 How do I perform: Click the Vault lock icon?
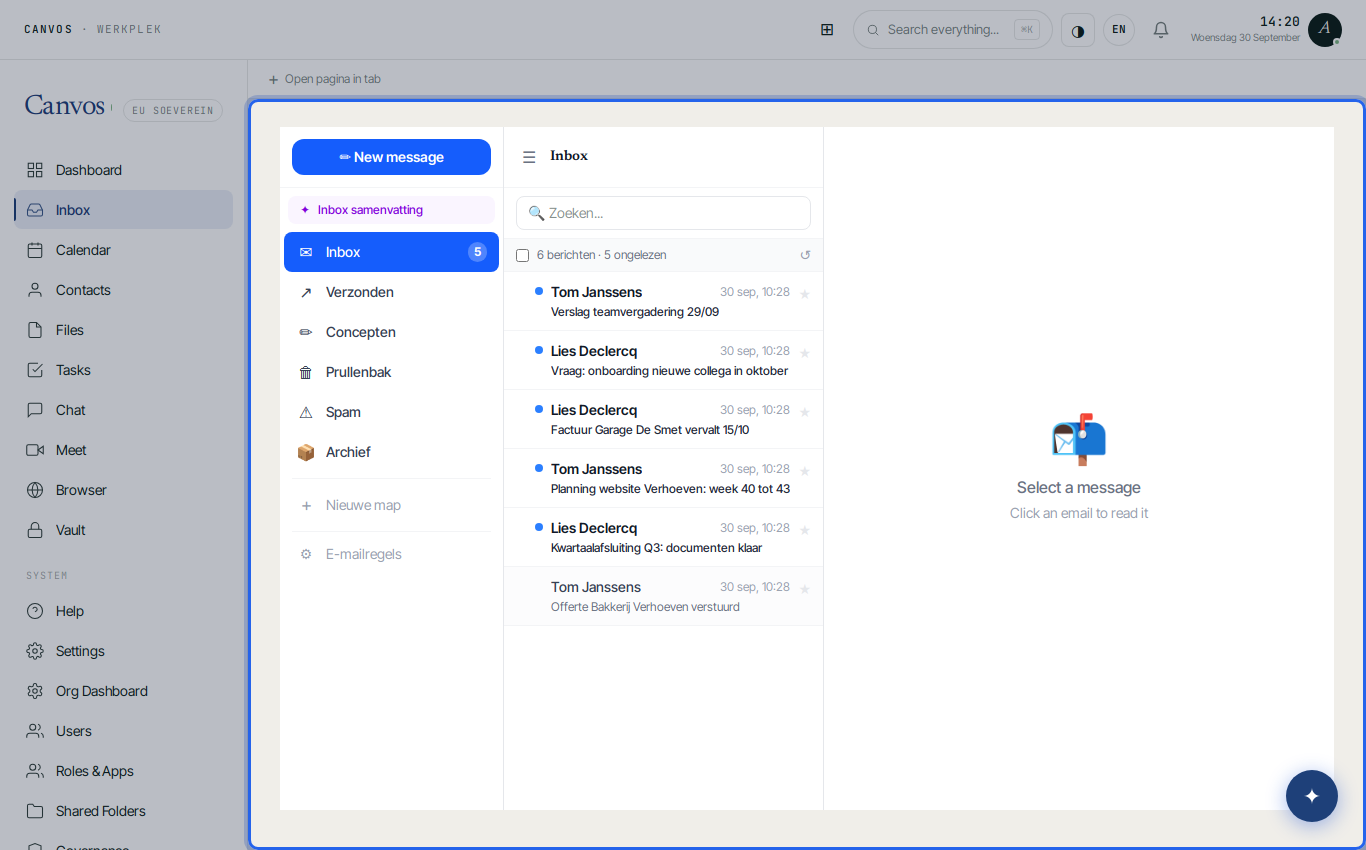tap(35, 530)
